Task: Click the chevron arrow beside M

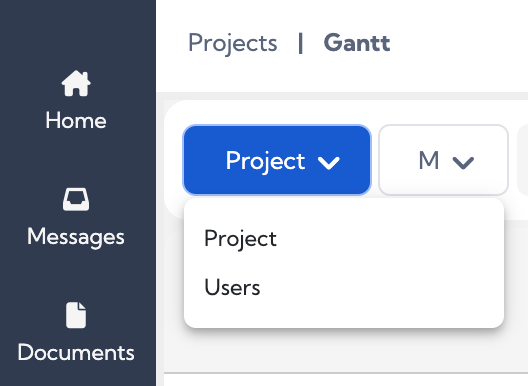Action: click(x=463, y=163)
